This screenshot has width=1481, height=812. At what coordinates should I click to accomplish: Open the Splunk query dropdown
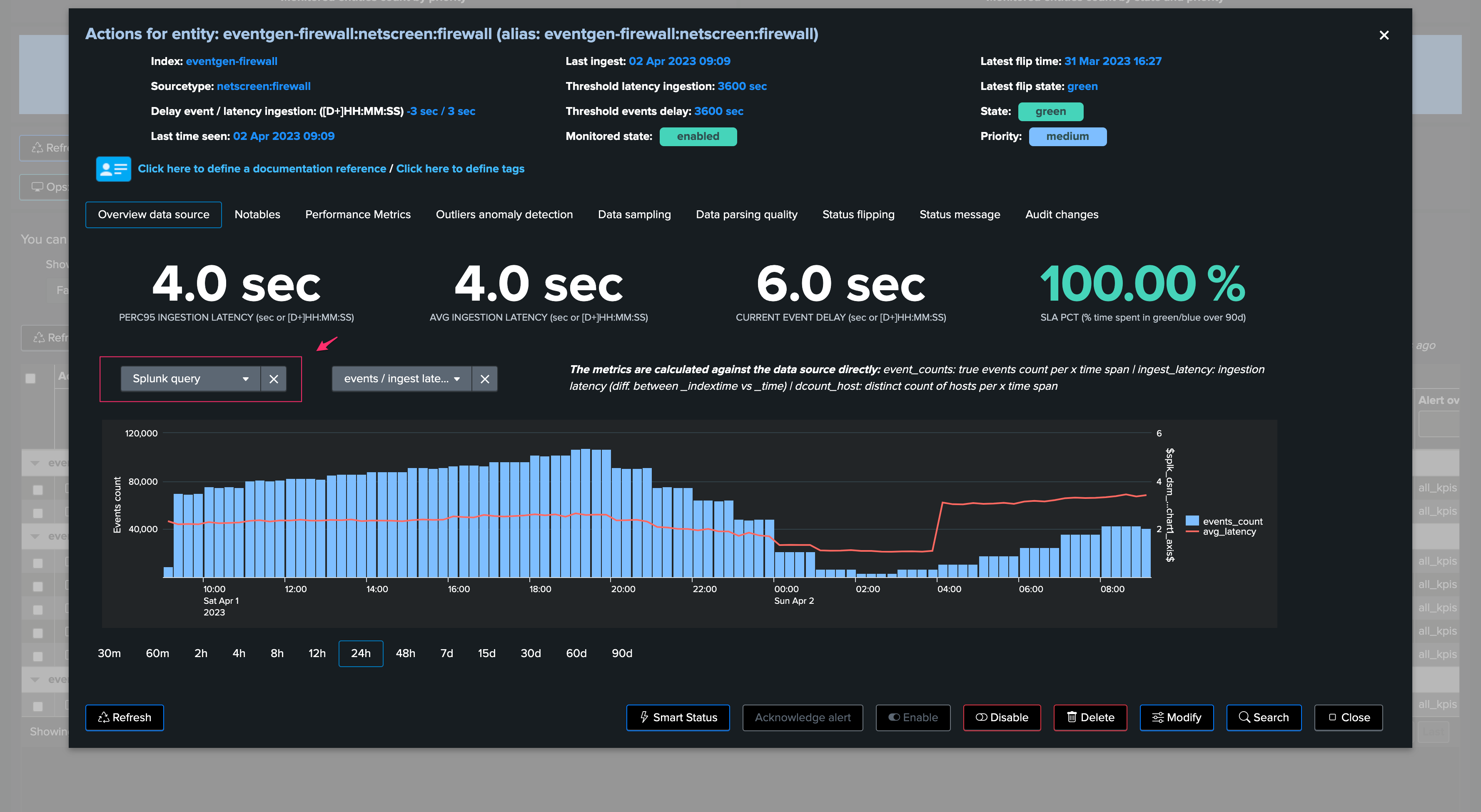point(191,379)
